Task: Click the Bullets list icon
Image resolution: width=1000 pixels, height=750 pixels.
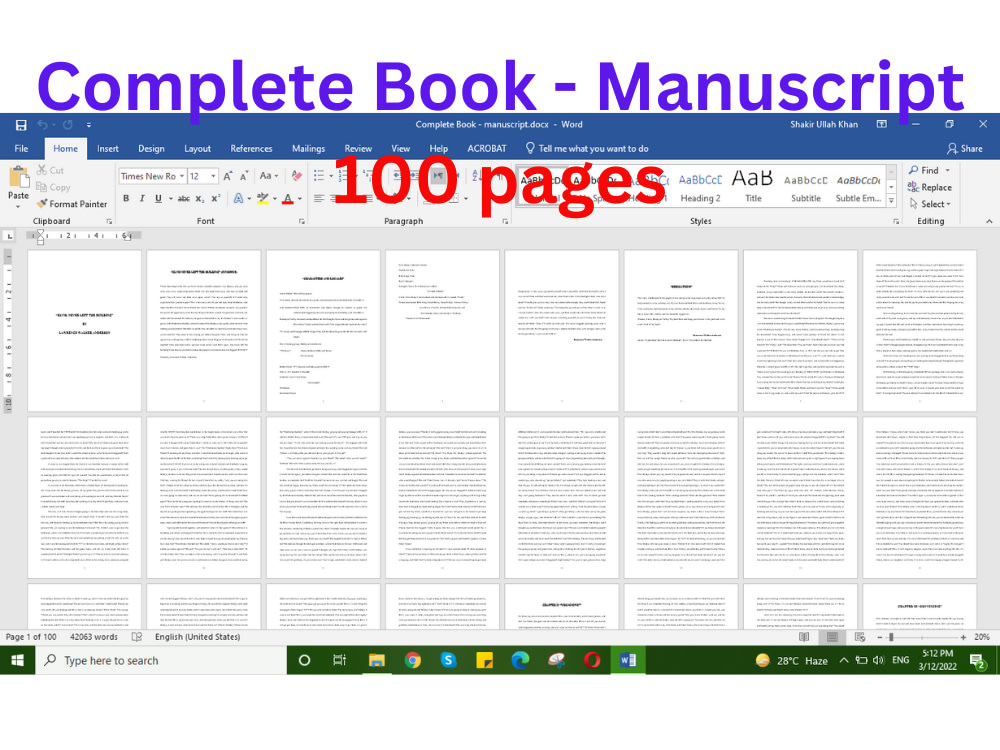Action: (319, 176)
